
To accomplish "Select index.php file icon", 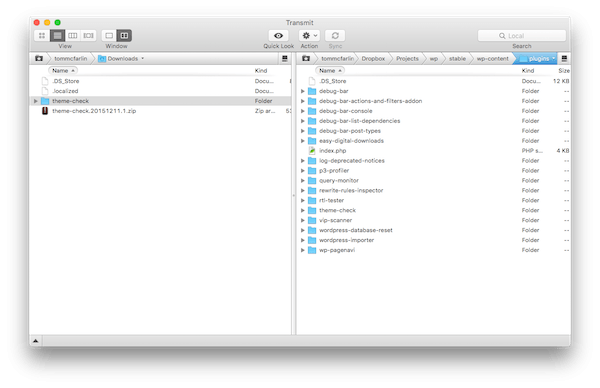I will [312, 151].
